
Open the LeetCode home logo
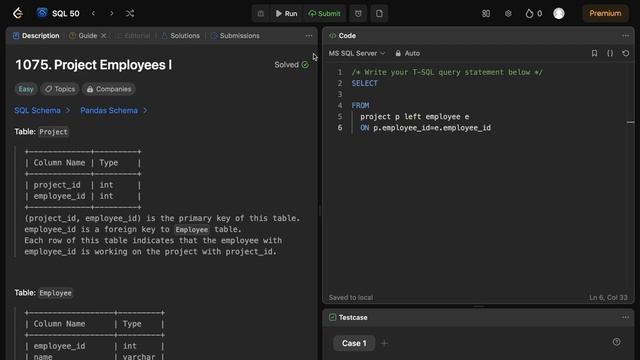point(18,13)
